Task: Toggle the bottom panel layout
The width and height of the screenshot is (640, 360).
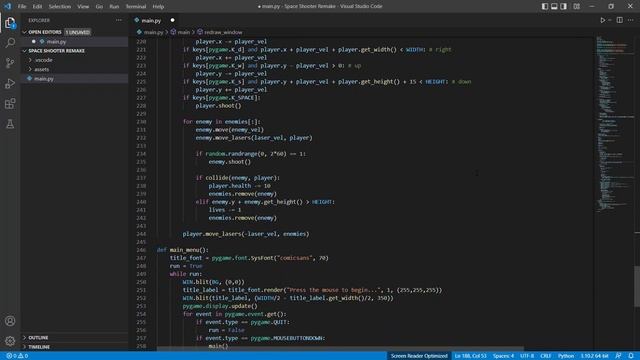Action: pos(554,6)
